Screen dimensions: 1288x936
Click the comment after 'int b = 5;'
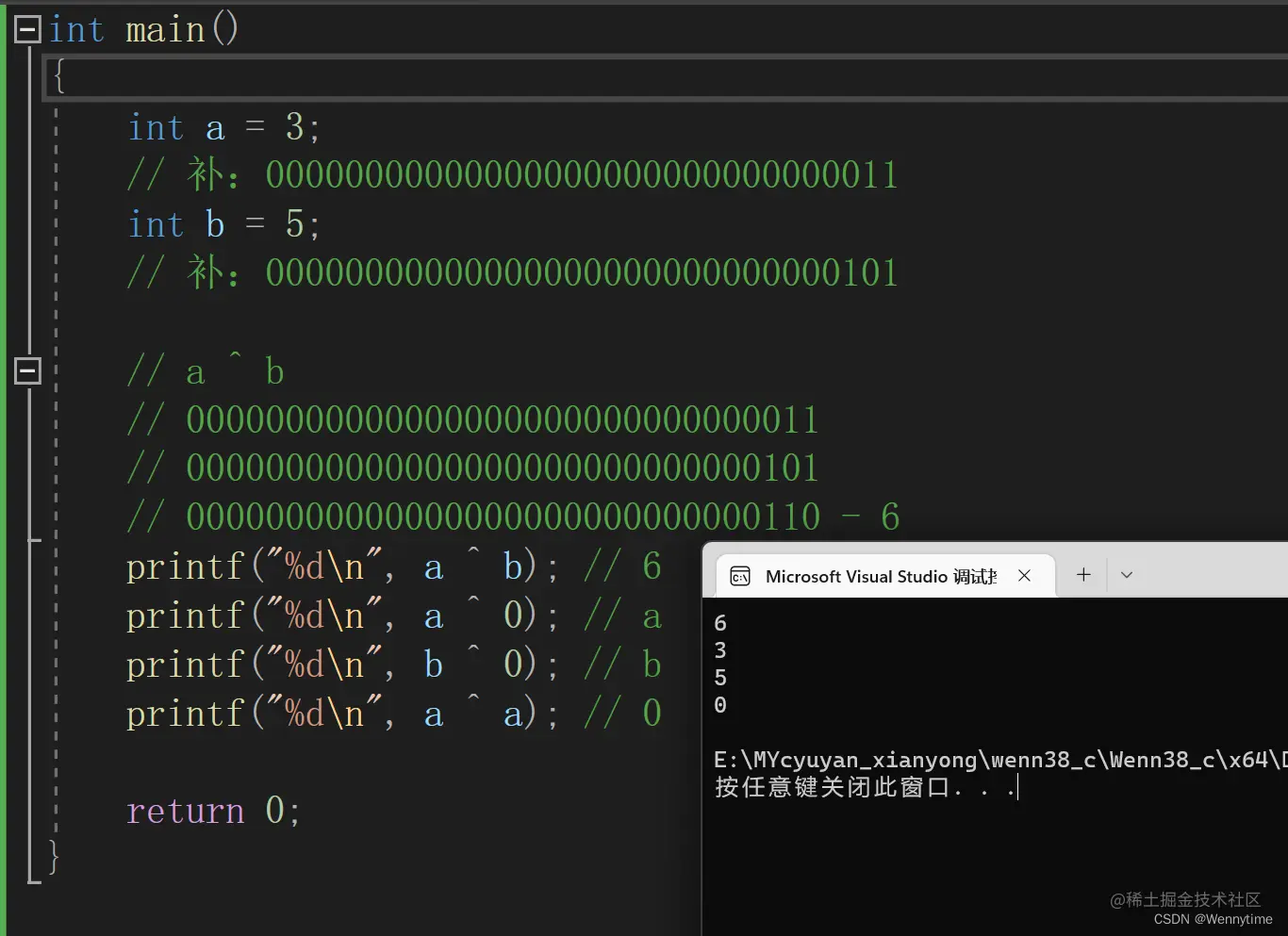[513, 273]
